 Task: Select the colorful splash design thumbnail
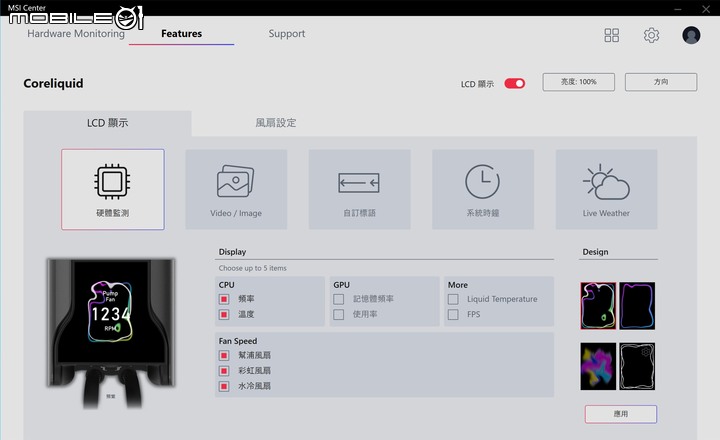point(598,366)
